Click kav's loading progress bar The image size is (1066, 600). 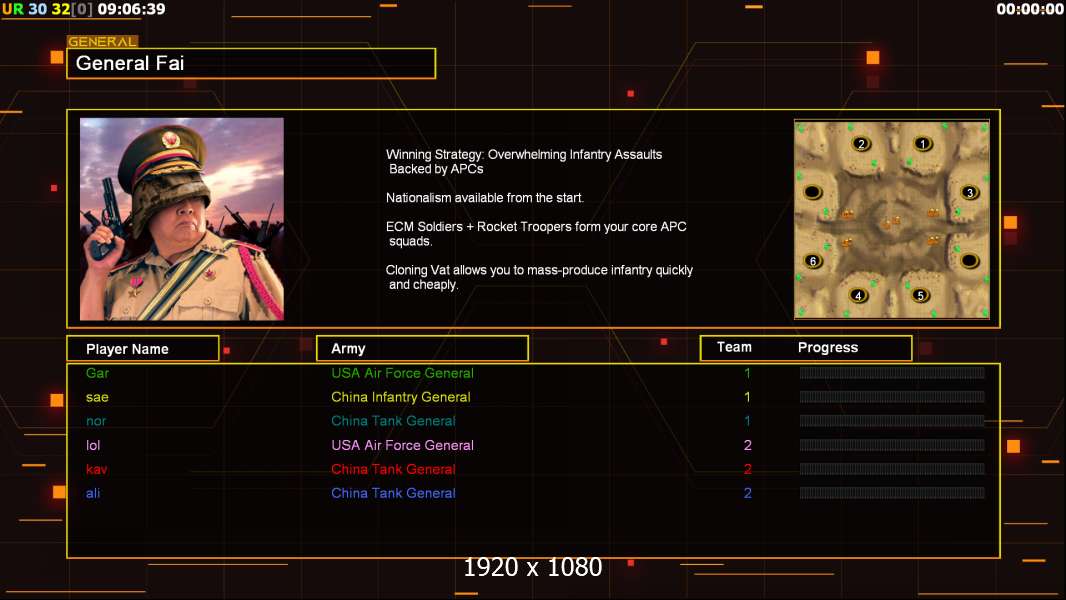892,469
